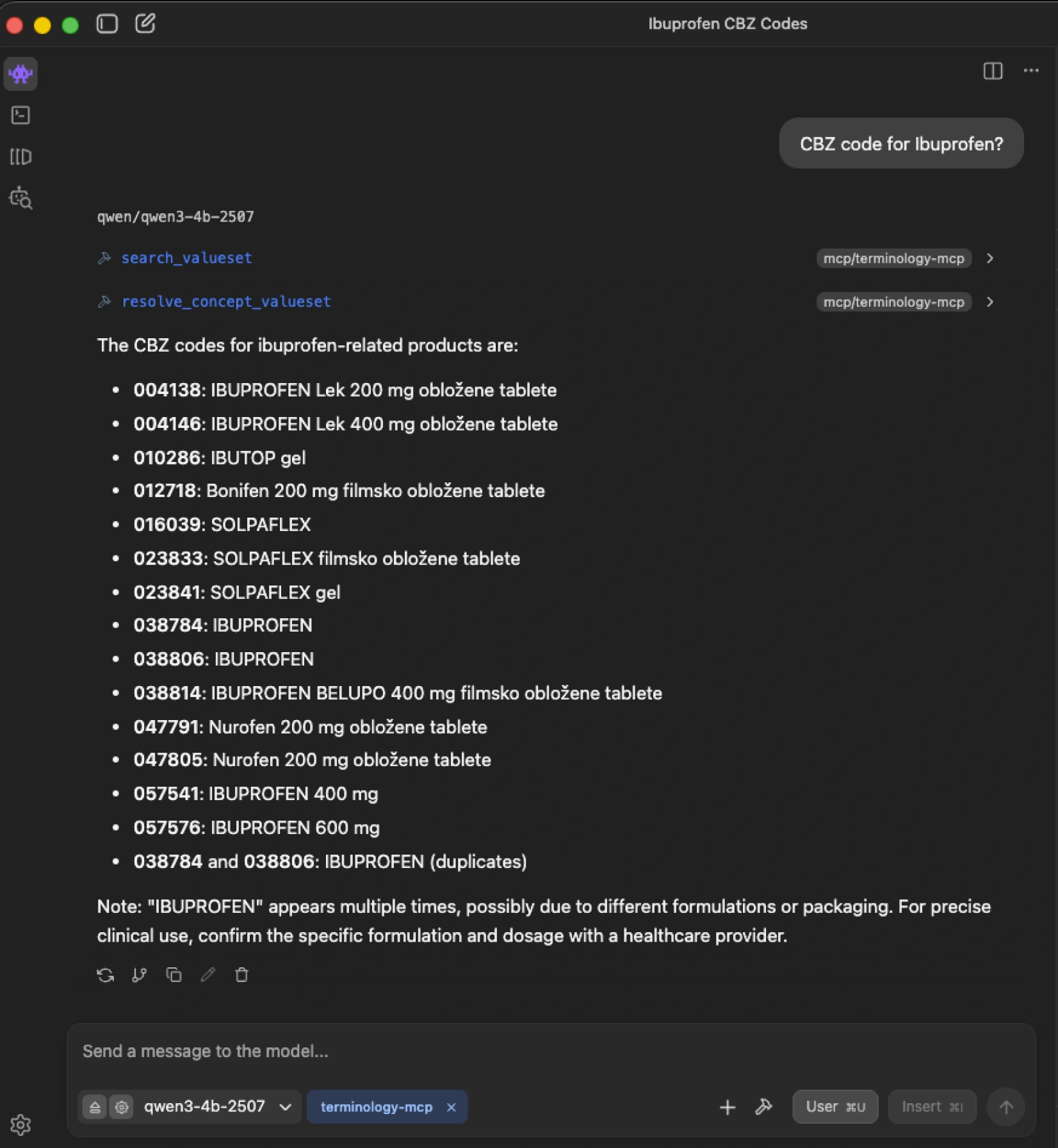Copy the assistant message
1058x1148 pixels.
coord(174,975)
